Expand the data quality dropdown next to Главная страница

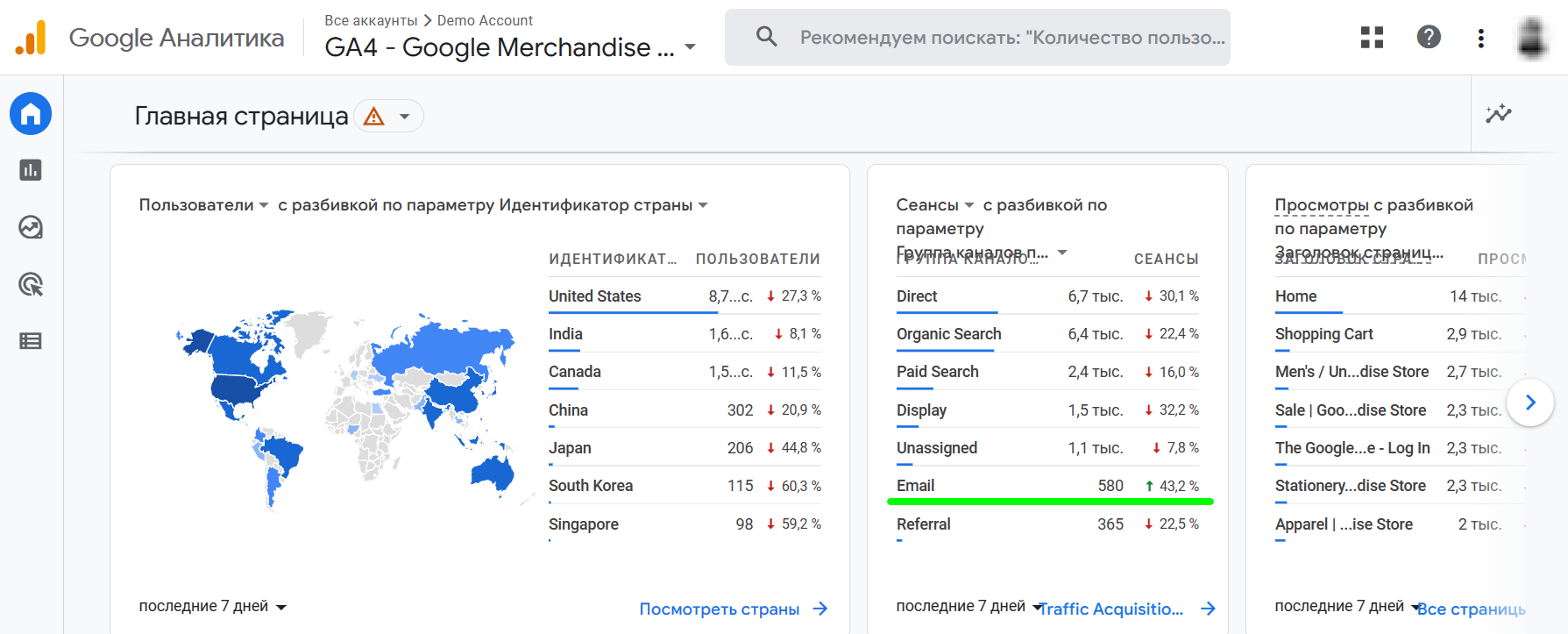pyautogui.click(x=405, y=117)
